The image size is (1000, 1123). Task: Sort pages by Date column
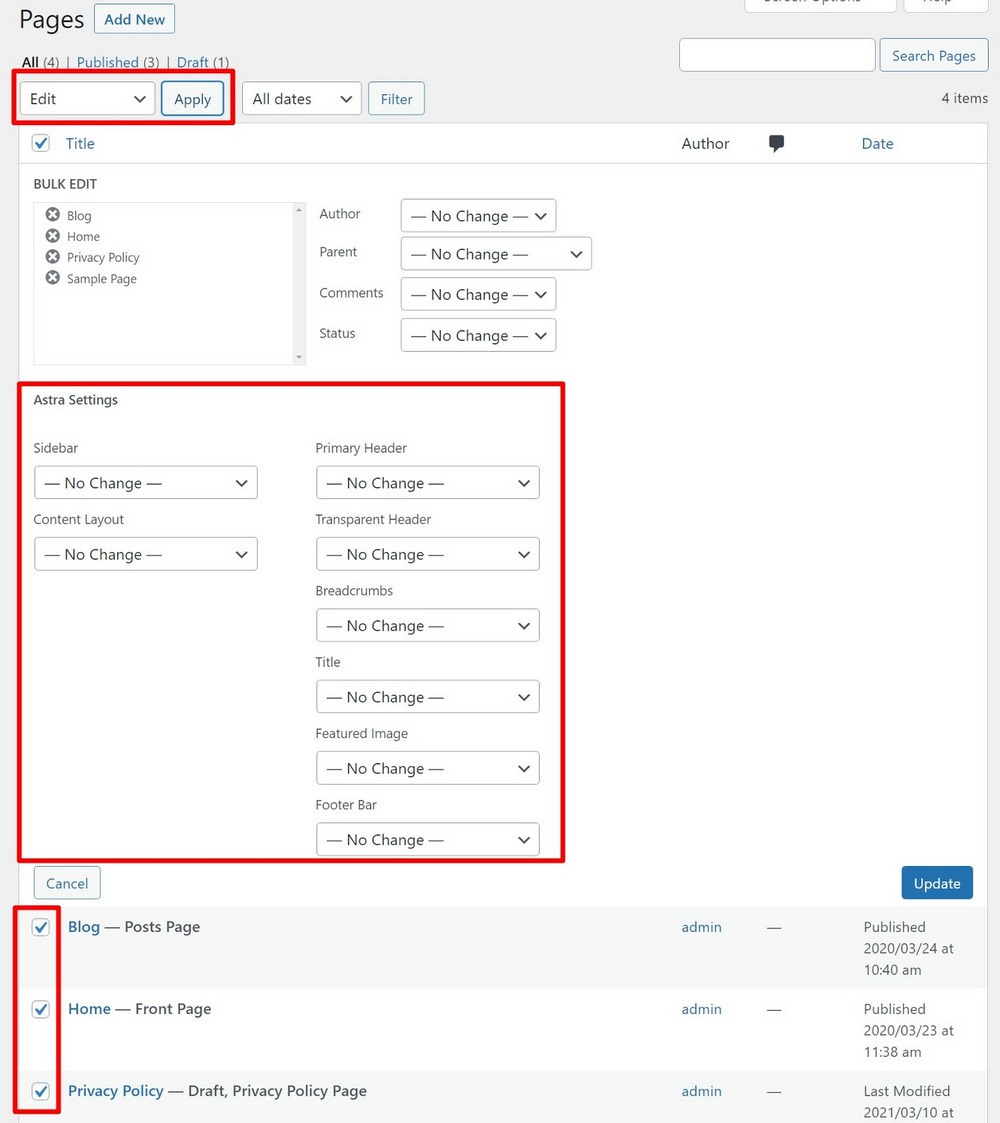coord(878,143)
